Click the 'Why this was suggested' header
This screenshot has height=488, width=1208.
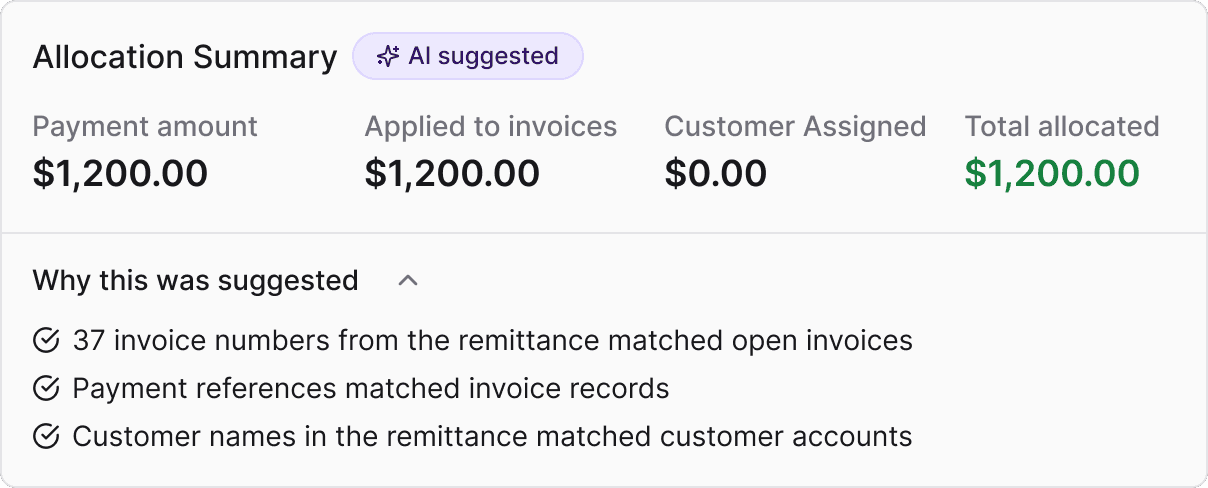195,281
